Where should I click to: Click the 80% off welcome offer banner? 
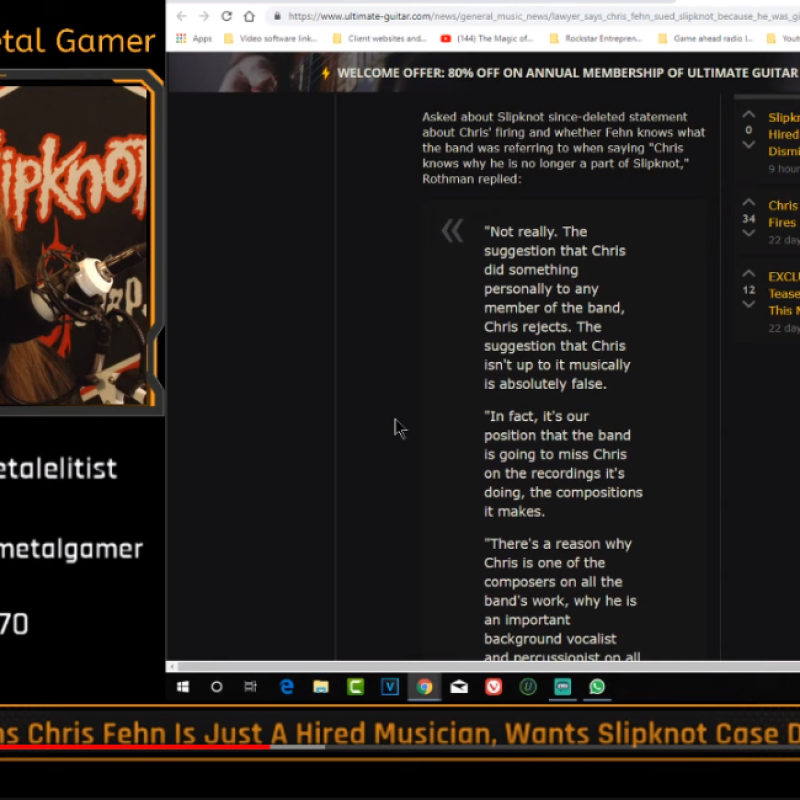[x=560, y=73]
